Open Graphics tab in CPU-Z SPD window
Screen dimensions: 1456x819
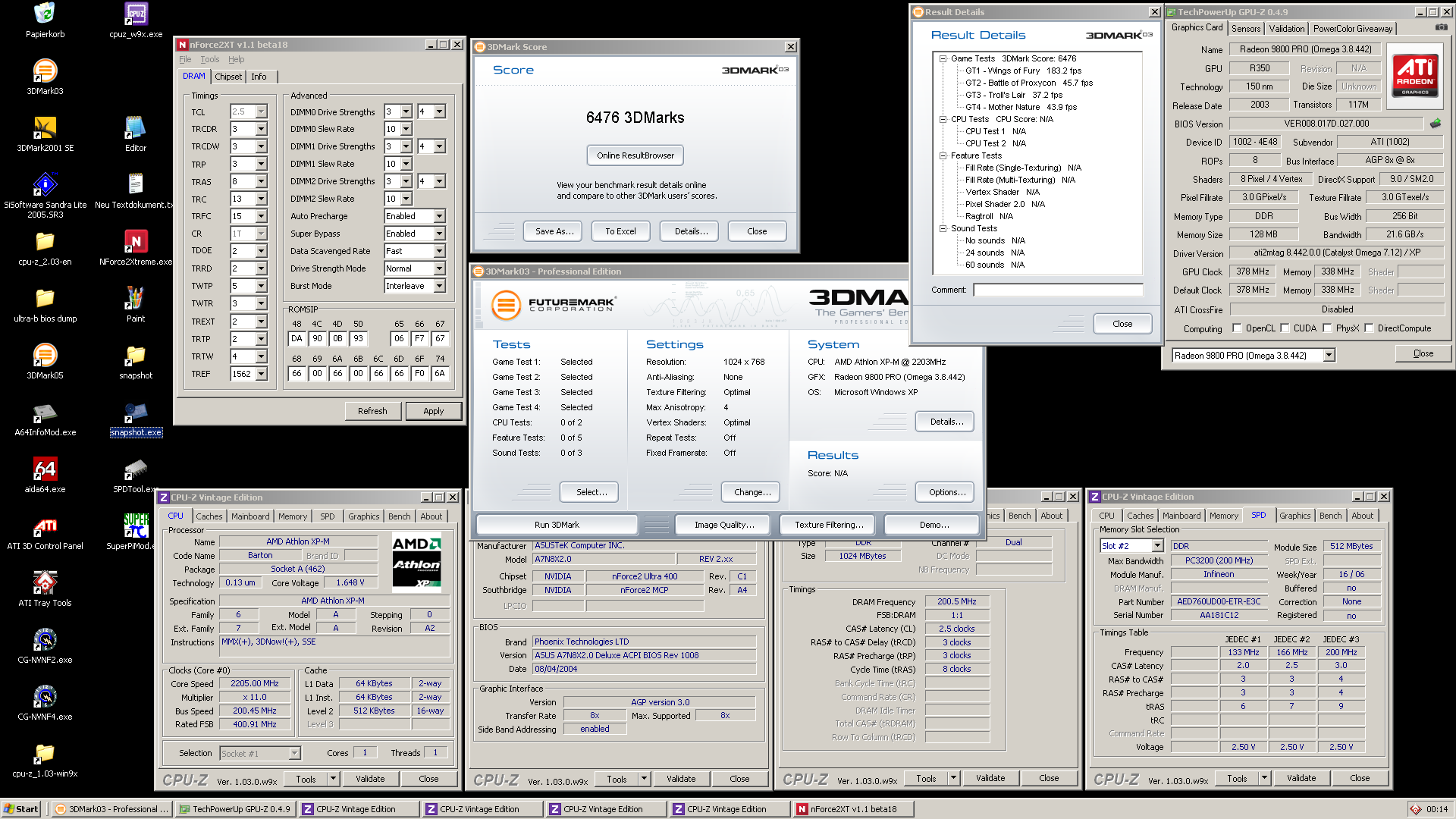(x=1294, y=516)
